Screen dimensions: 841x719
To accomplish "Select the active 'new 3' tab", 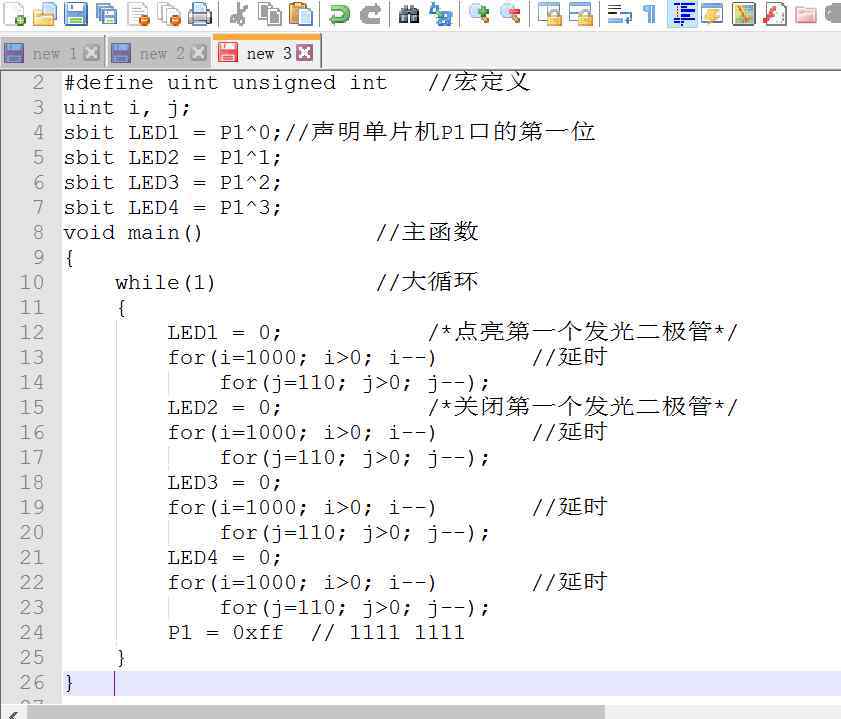I will (268, 53).
